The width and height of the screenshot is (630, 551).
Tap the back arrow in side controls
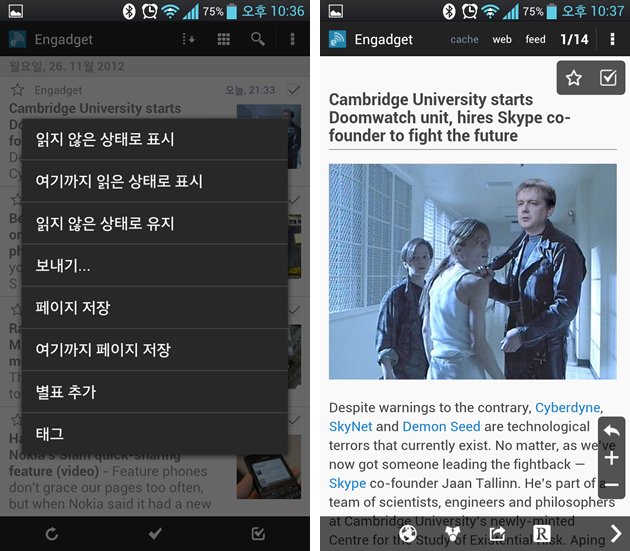coord(611,431)
